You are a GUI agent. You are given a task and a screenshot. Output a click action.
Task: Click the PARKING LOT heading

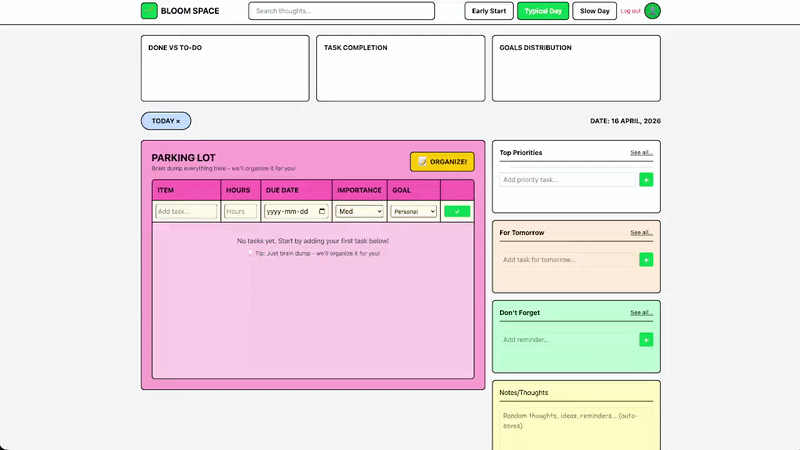point(184,158)
